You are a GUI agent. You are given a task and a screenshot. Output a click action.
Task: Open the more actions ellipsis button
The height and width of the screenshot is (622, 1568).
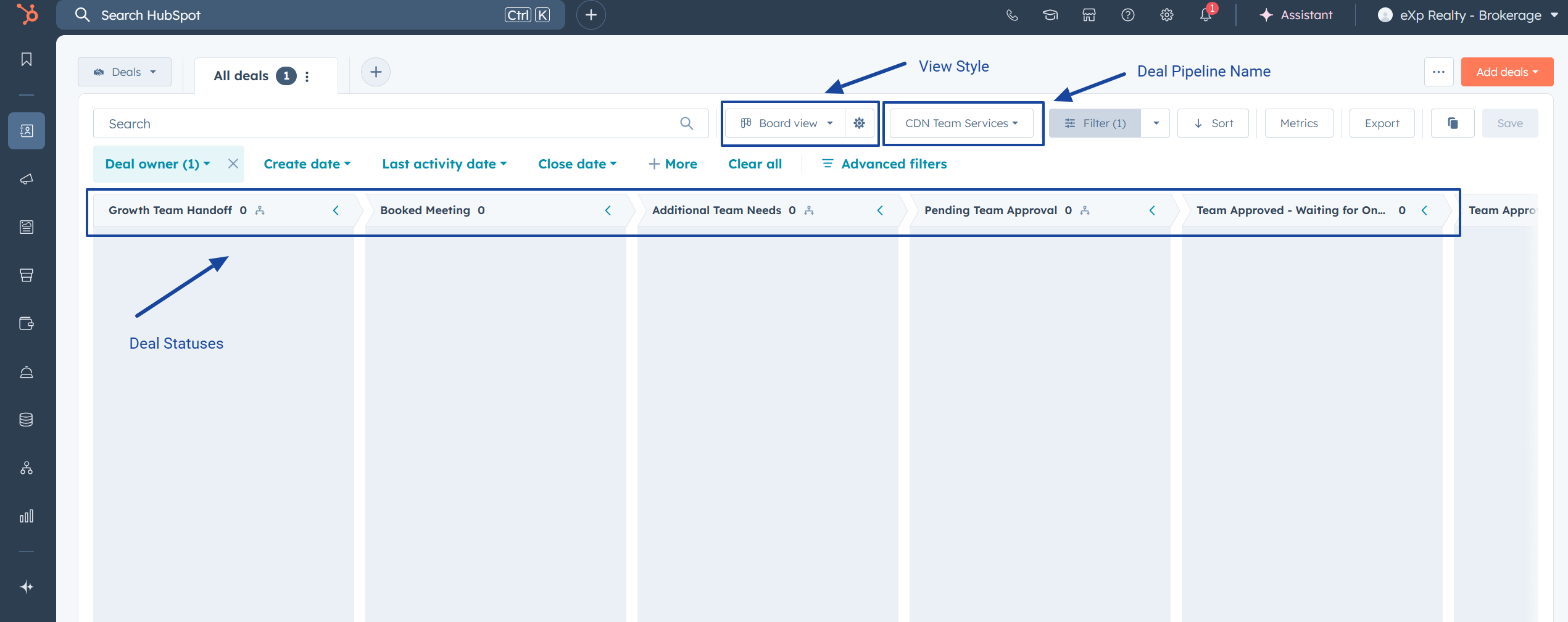1439,72
